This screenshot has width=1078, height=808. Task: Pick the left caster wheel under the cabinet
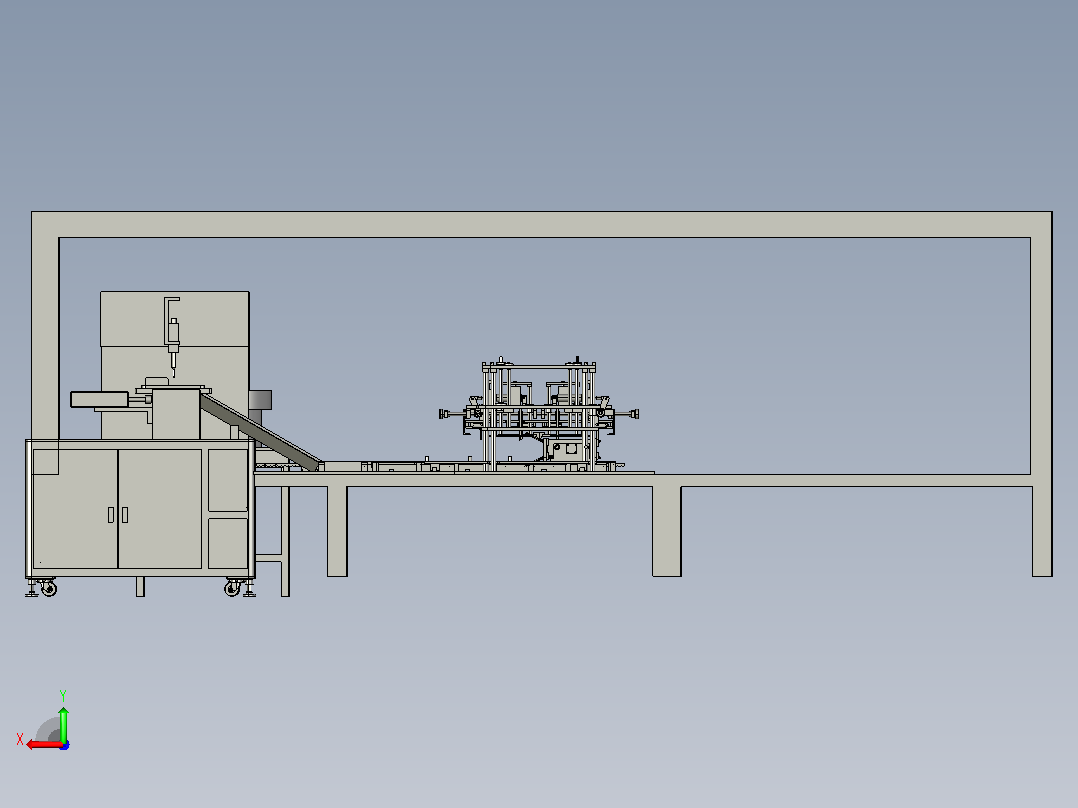(x=48, y=589)
